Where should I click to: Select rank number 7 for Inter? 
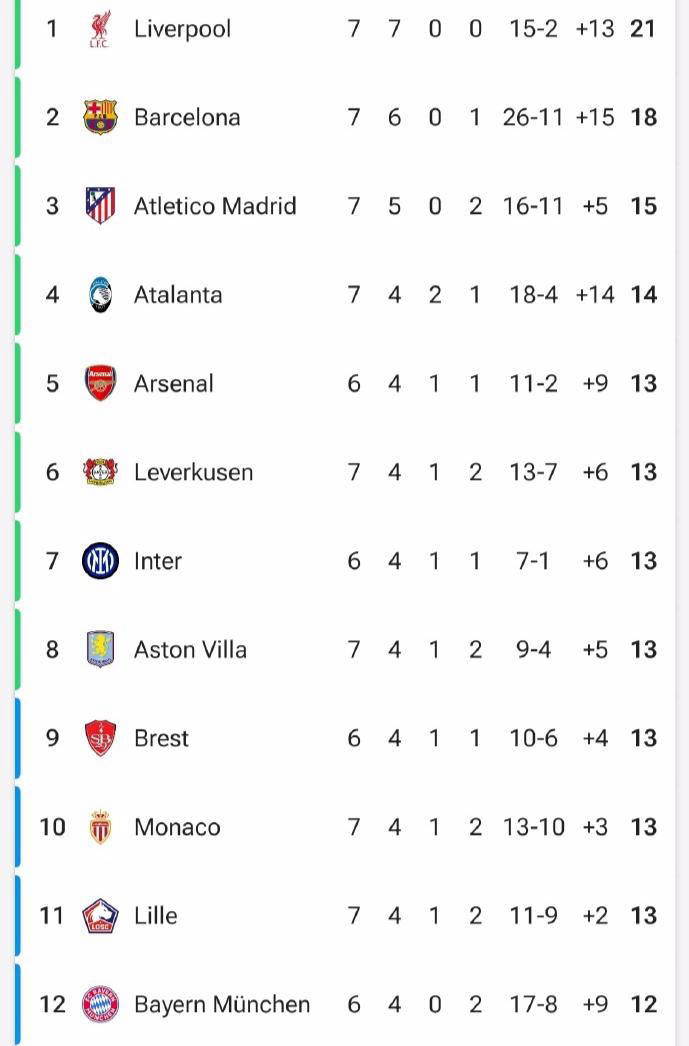tap(52, 560)
